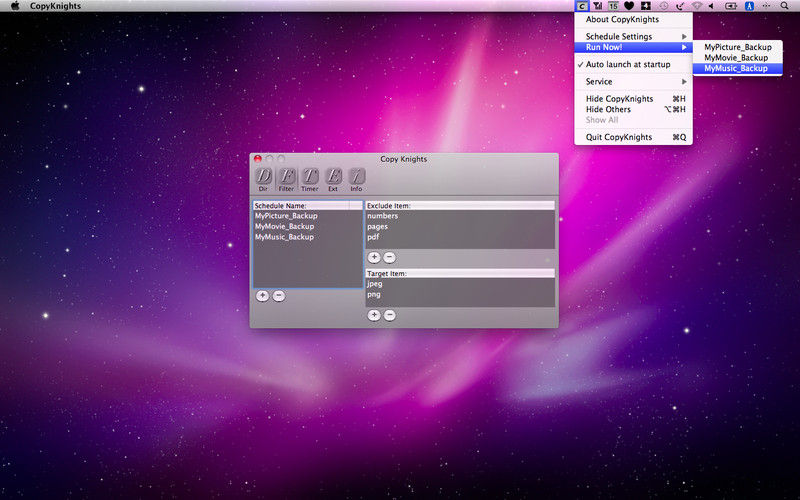Click the Target Item column header

click(460, 273)
